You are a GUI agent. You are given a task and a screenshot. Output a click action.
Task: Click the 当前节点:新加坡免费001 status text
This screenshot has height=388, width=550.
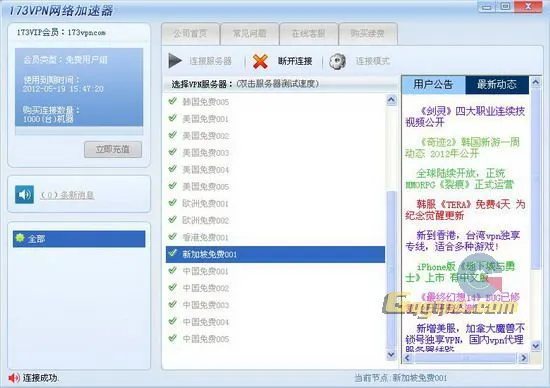401,378
